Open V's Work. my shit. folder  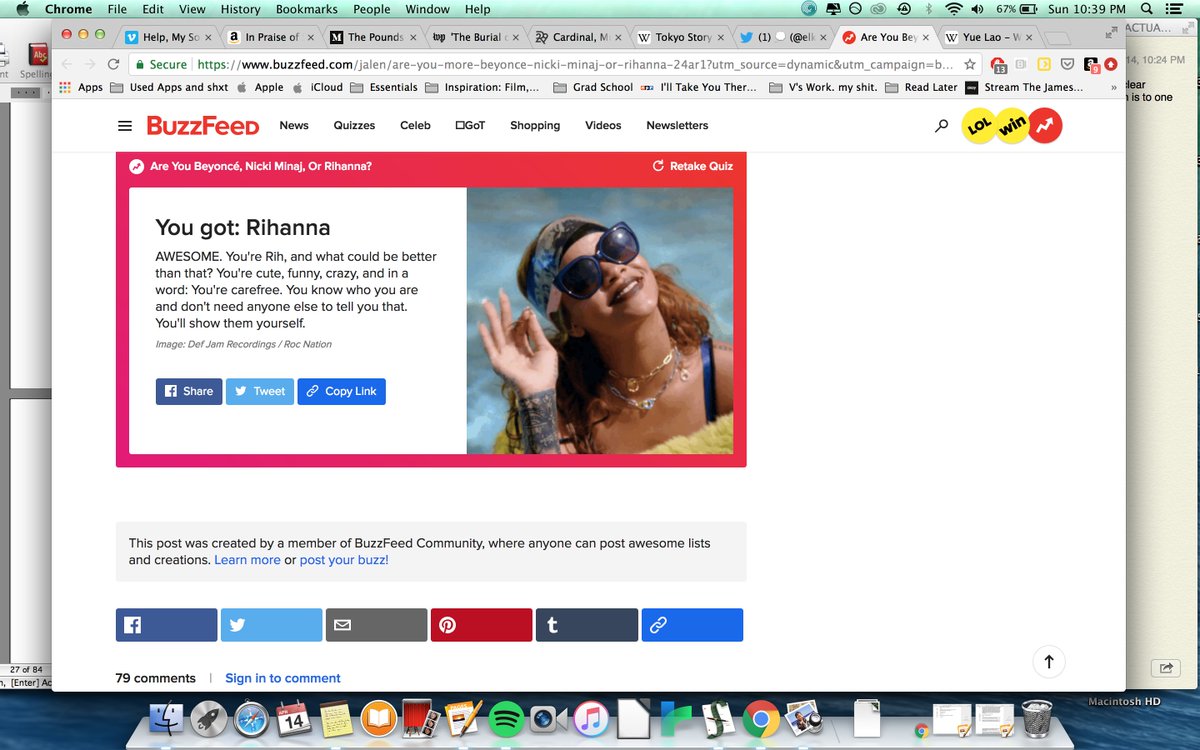click(x=823, y=87)
